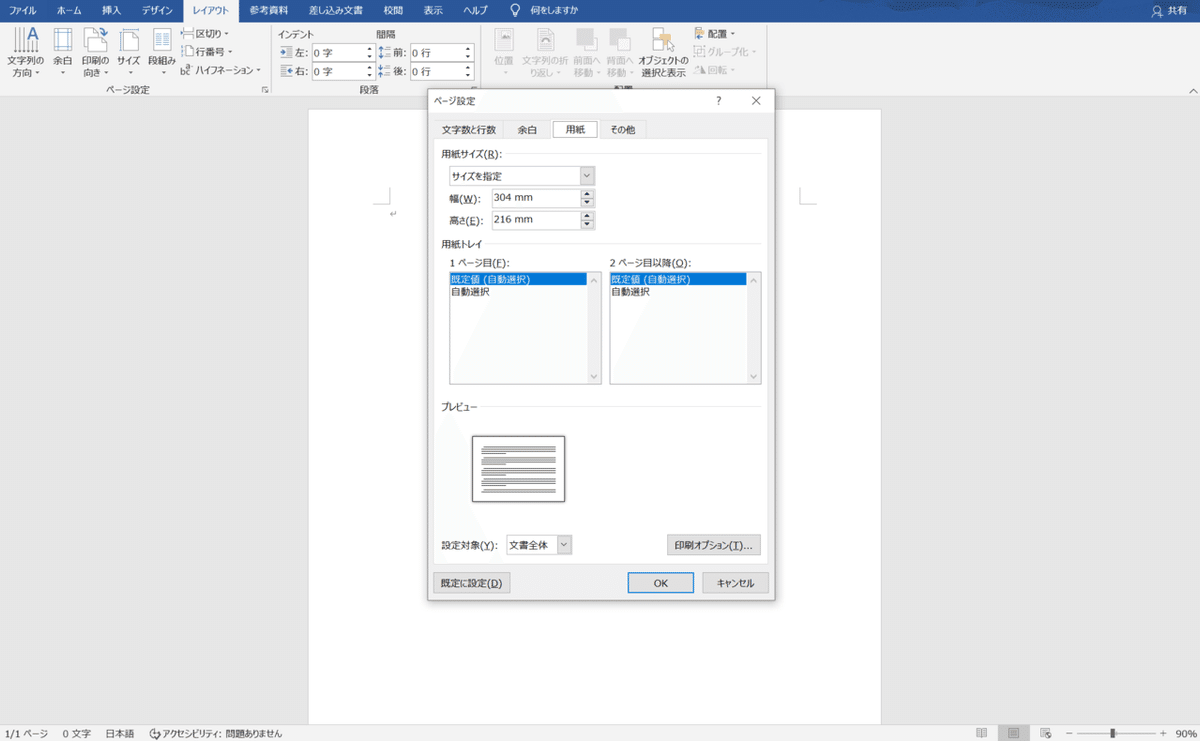
Task: Close the ページ設定 dialog
Action: click(x=756, y=101)
